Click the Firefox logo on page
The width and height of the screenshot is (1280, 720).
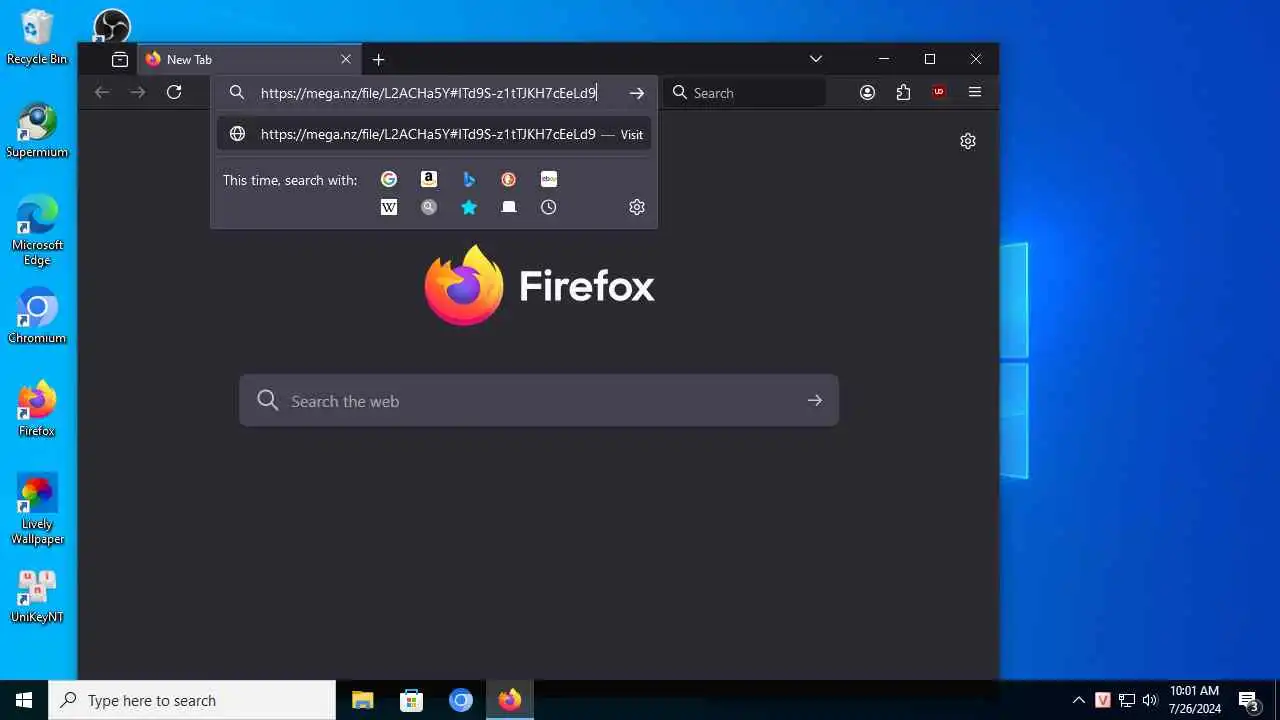[x=539, y=285]
